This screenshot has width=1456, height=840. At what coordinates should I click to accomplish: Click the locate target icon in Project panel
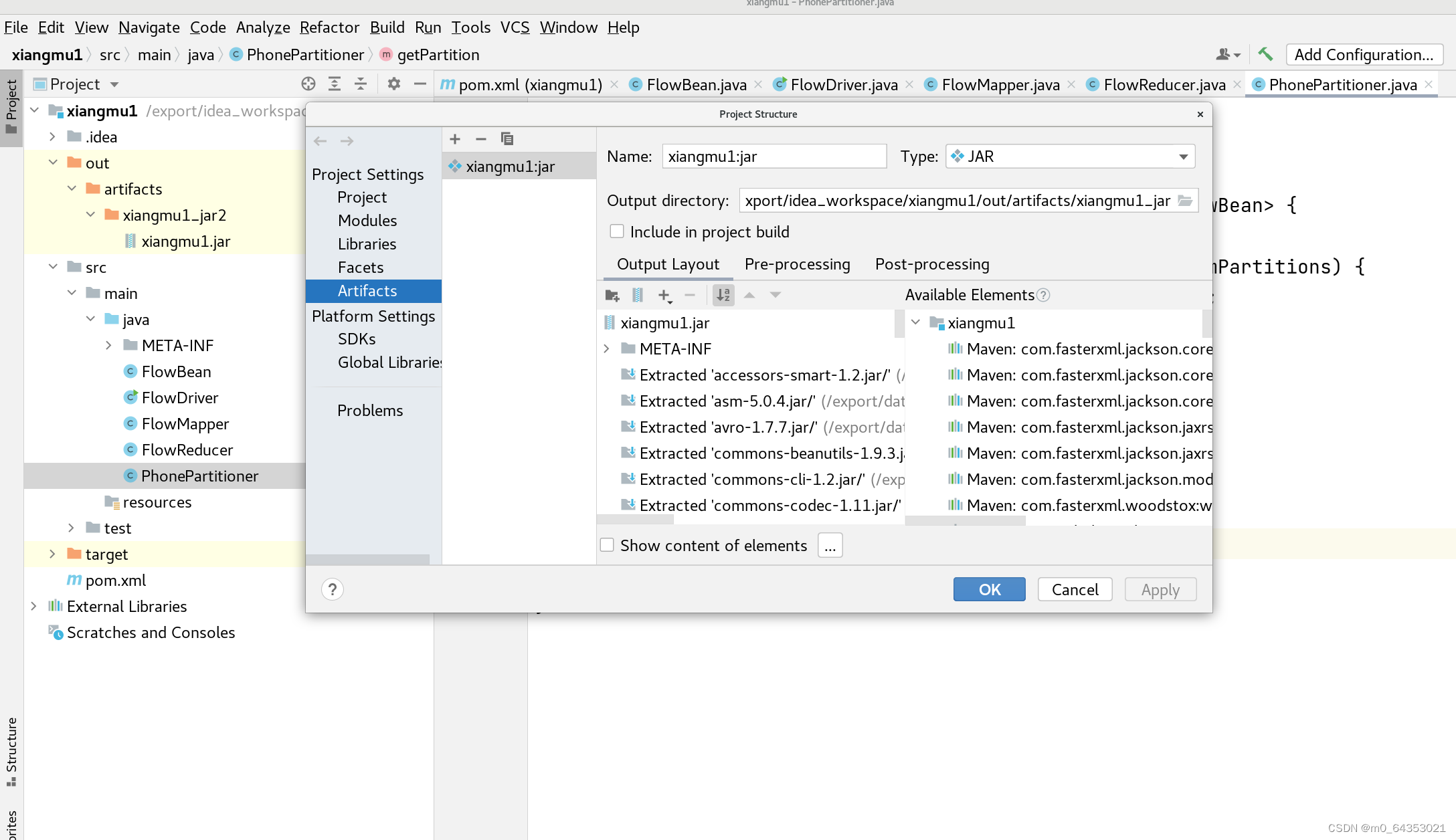pyautogui.click(x=308, y=84)
